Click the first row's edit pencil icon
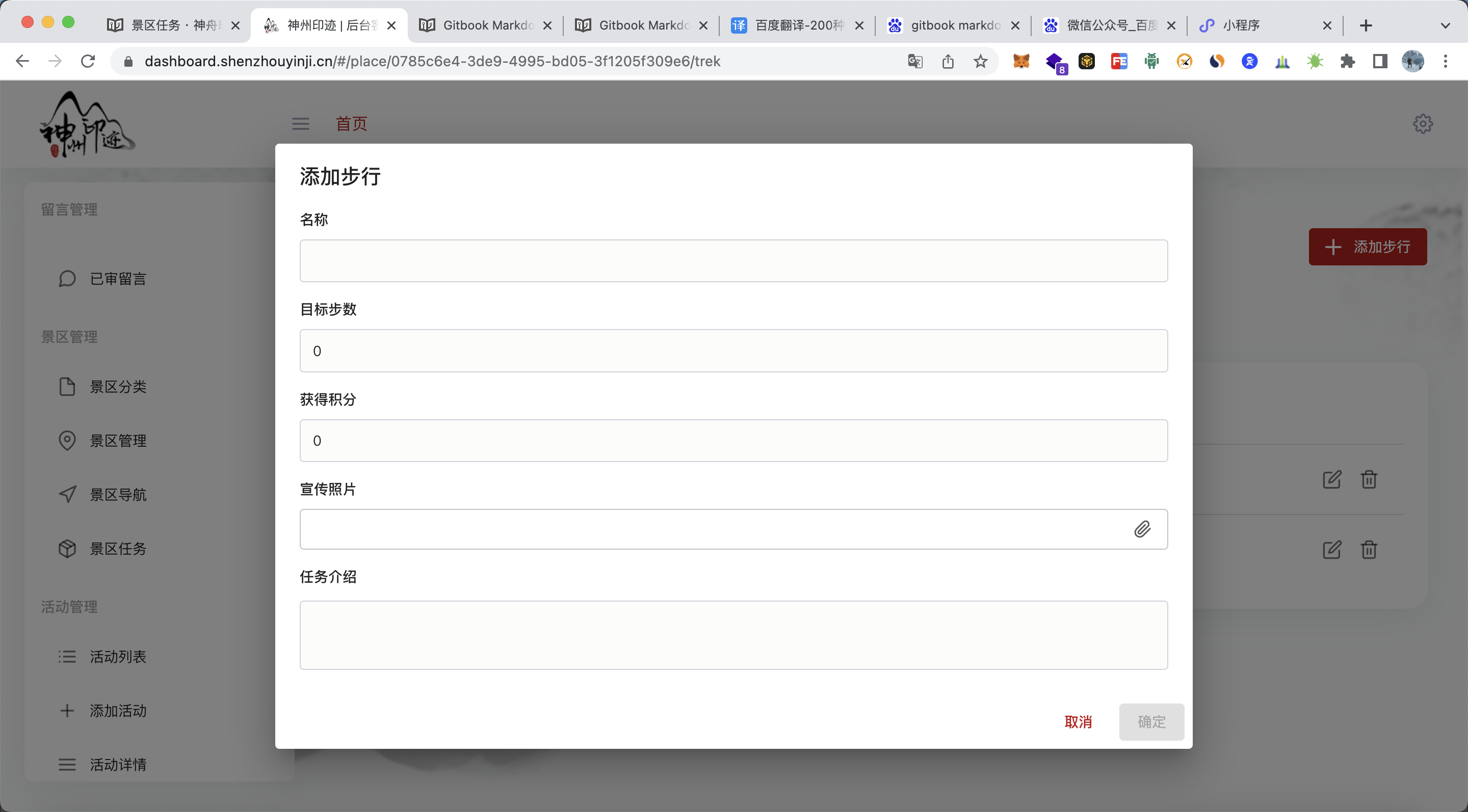The image size is (1468, 812). pos(1331,479)
